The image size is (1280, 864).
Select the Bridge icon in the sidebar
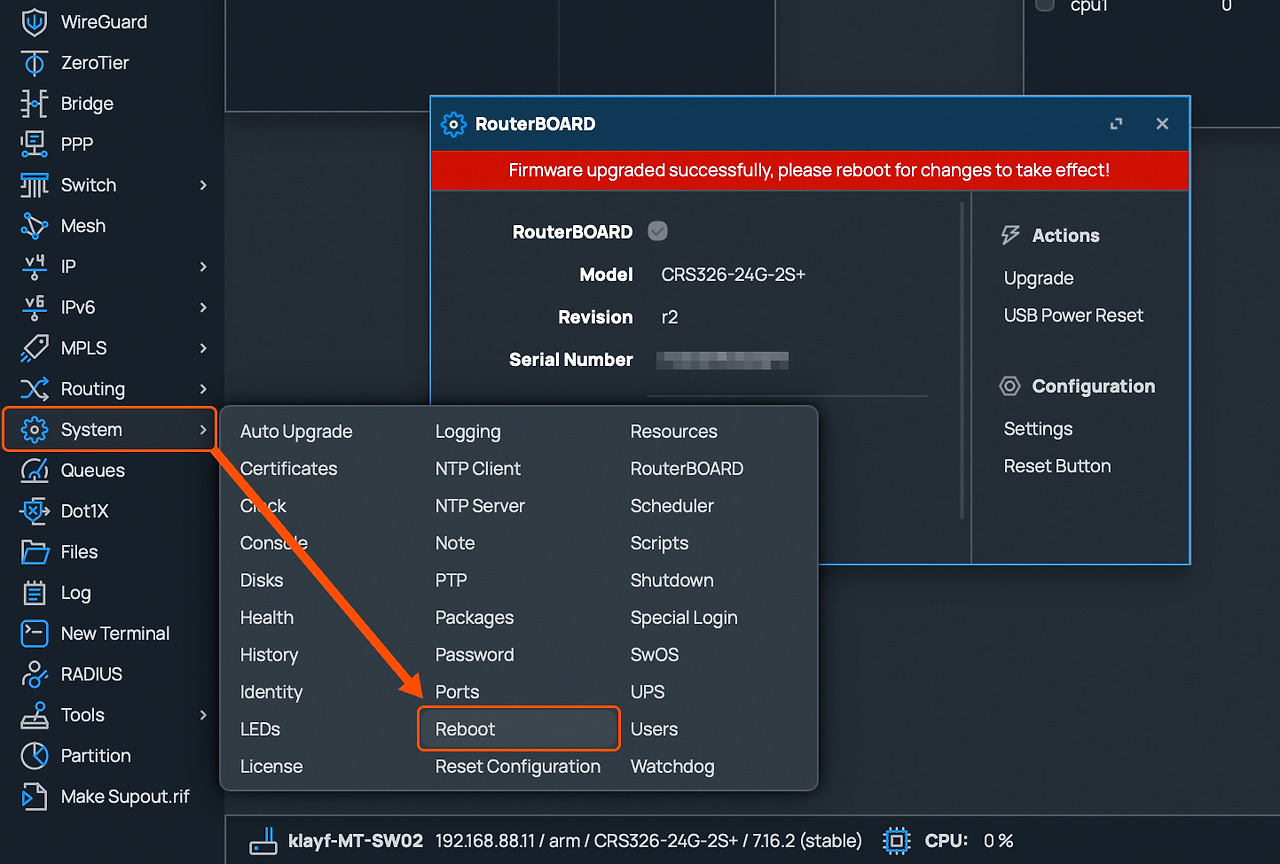(x=34, y=104)
